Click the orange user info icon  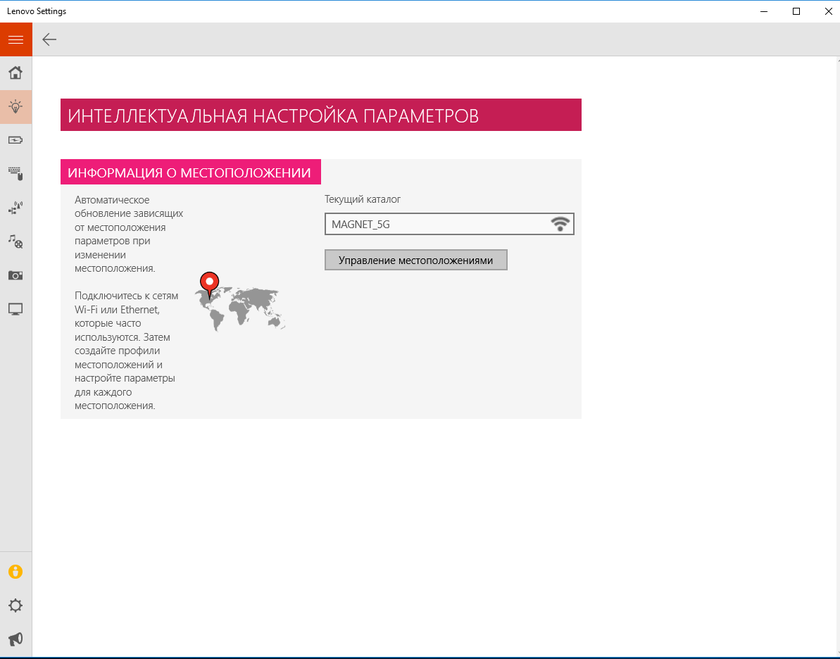tap(15, 572)
